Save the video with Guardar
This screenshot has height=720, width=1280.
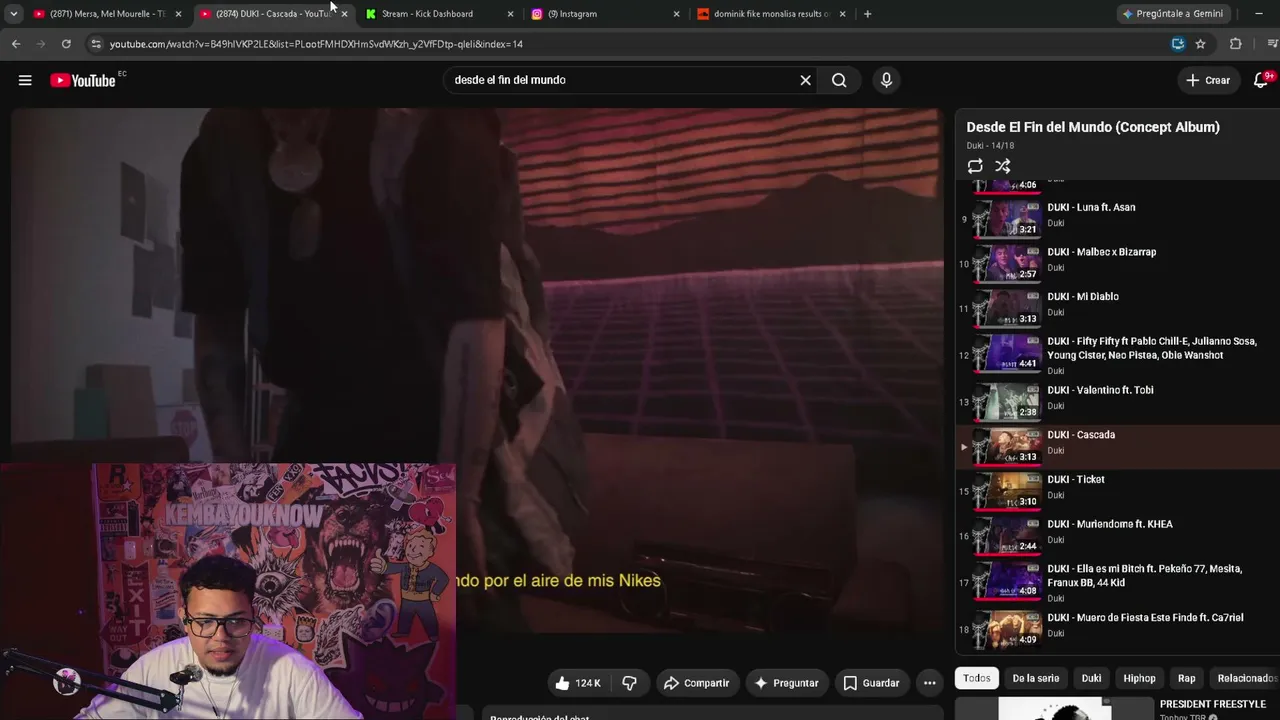[871, 683]
